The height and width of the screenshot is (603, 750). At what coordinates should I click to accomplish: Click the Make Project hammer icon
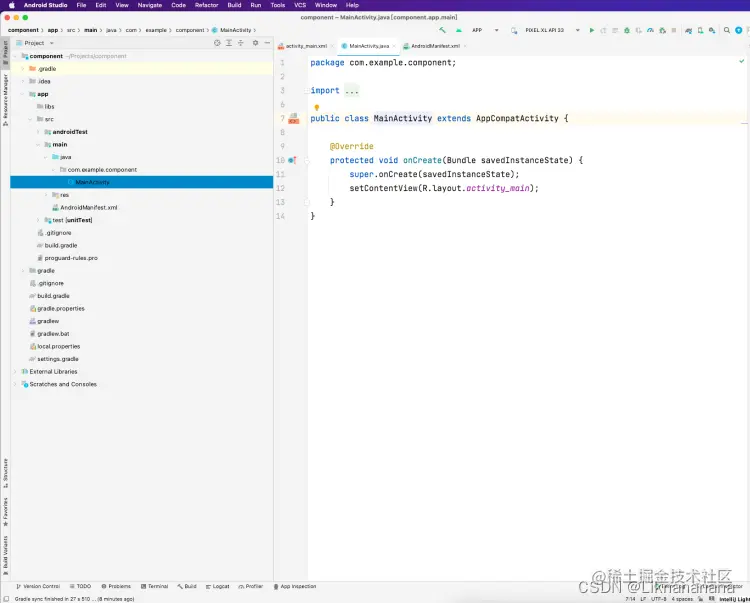click(442, 30)
